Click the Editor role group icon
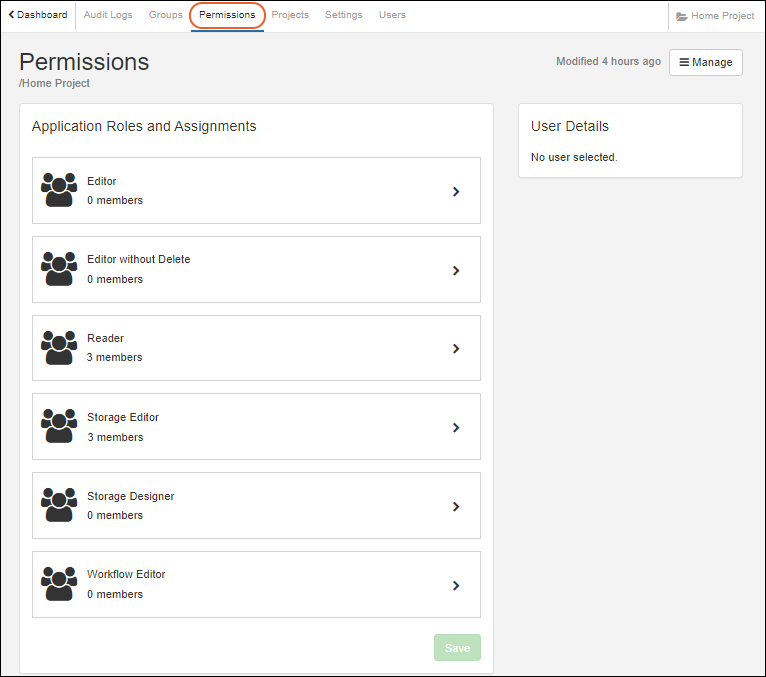Image resolution: width=766 pixels, height=677 pixels. click(x=59, y=190)
